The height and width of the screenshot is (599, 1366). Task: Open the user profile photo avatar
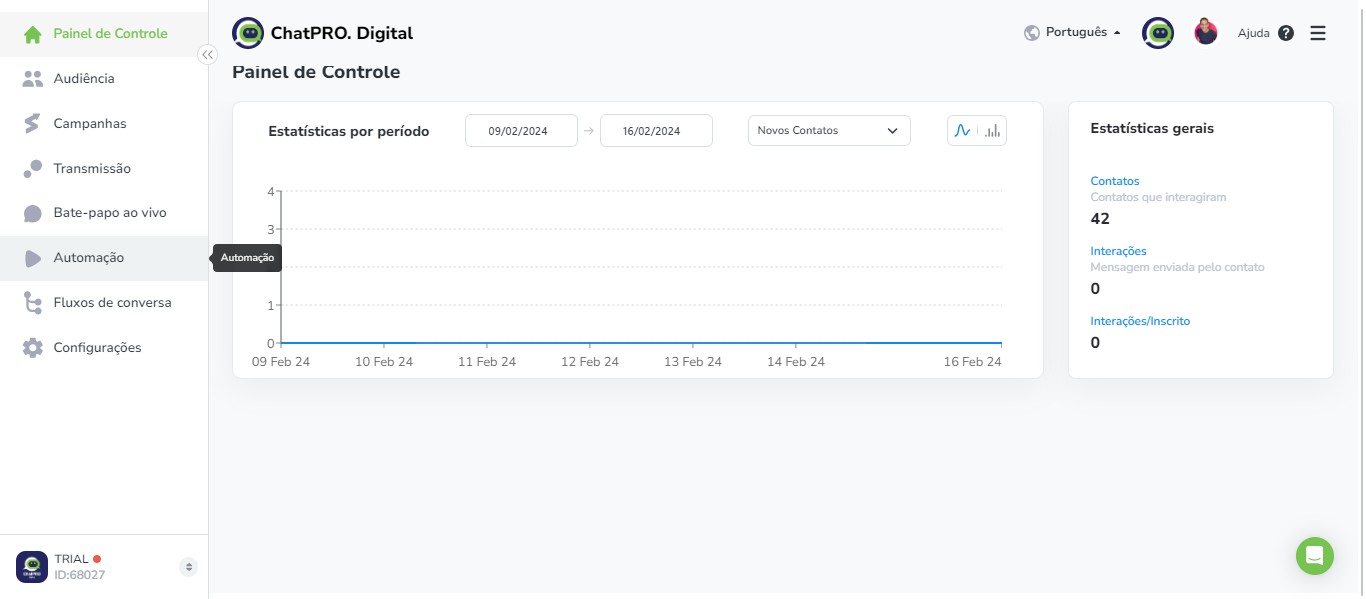click(1206, 32)
